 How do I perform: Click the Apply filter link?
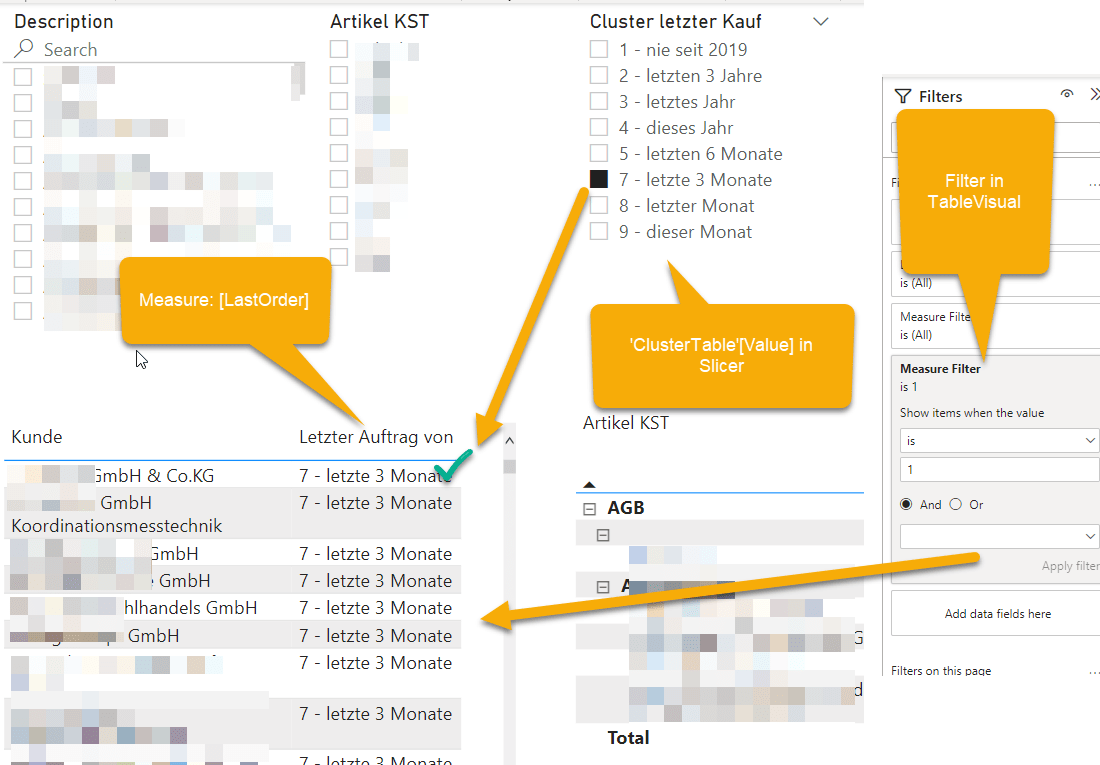click(1070, 565)
